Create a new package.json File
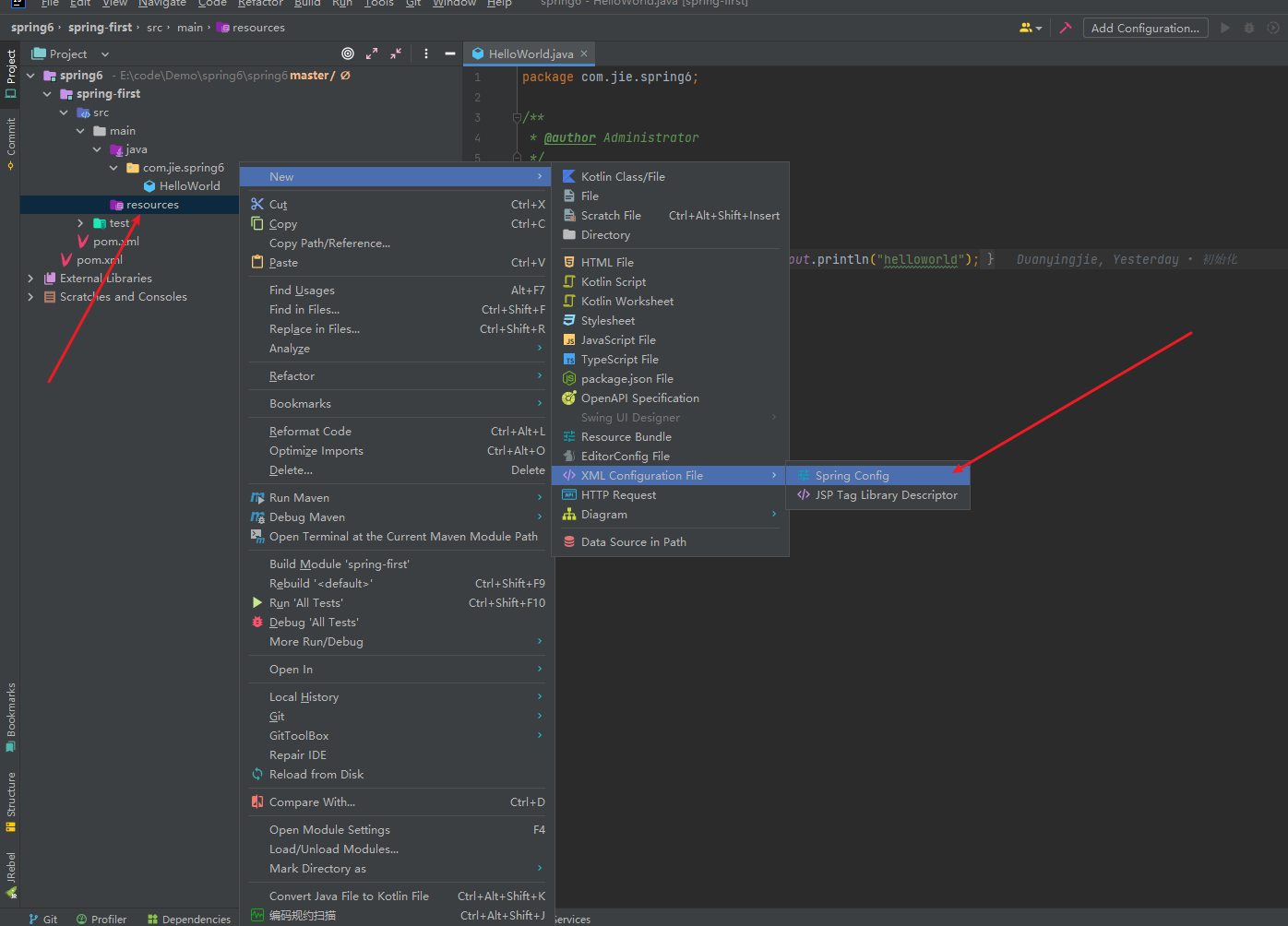The height and width of the screenshot is (926, 1288). click(x=670, y=378)
